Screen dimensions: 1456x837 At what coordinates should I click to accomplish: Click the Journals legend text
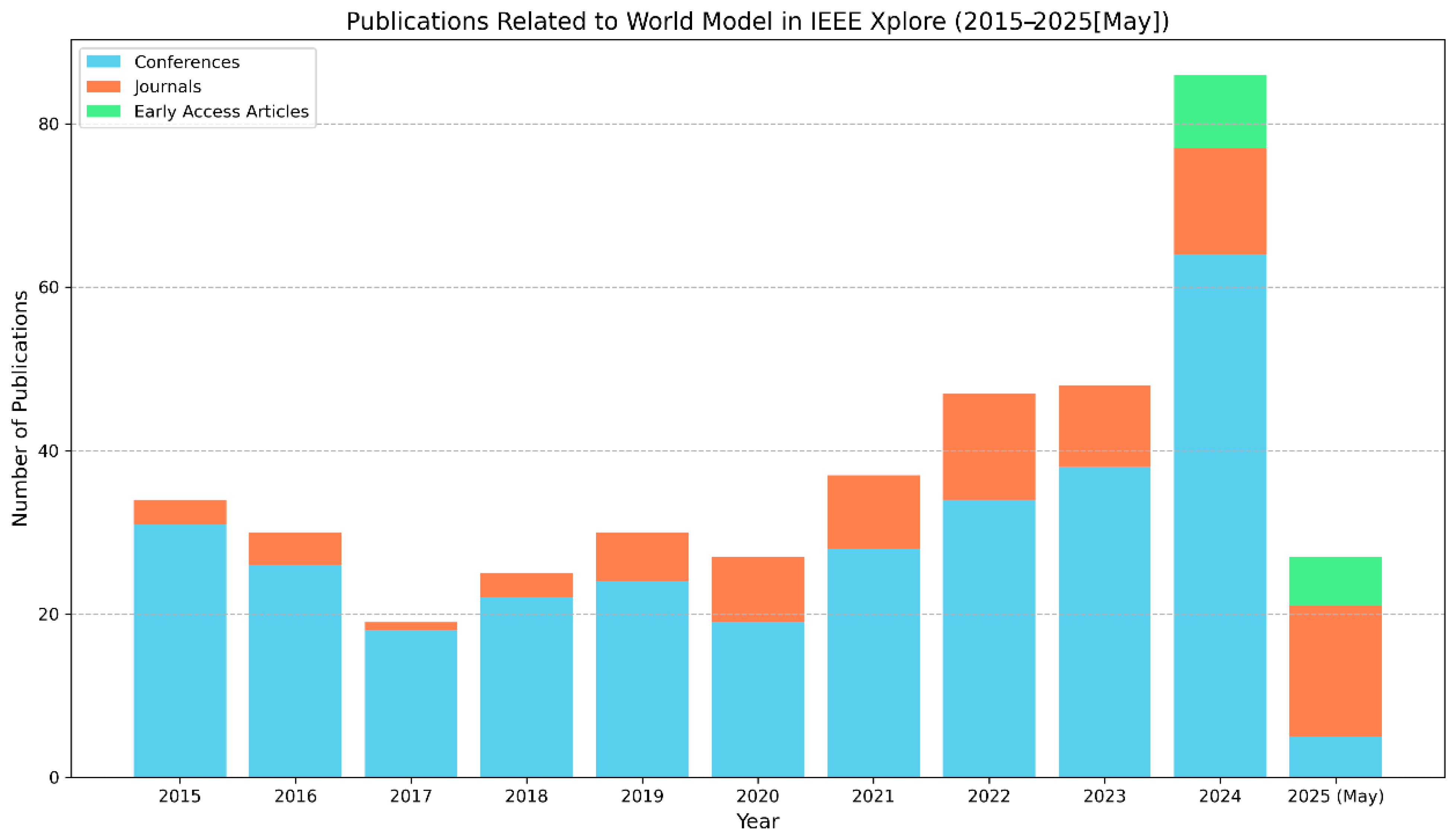coord(168,87)
